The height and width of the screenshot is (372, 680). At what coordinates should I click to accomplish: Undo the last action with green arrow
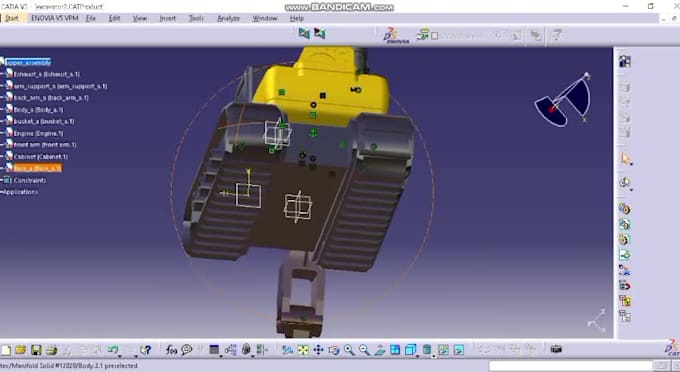point(113,349)
